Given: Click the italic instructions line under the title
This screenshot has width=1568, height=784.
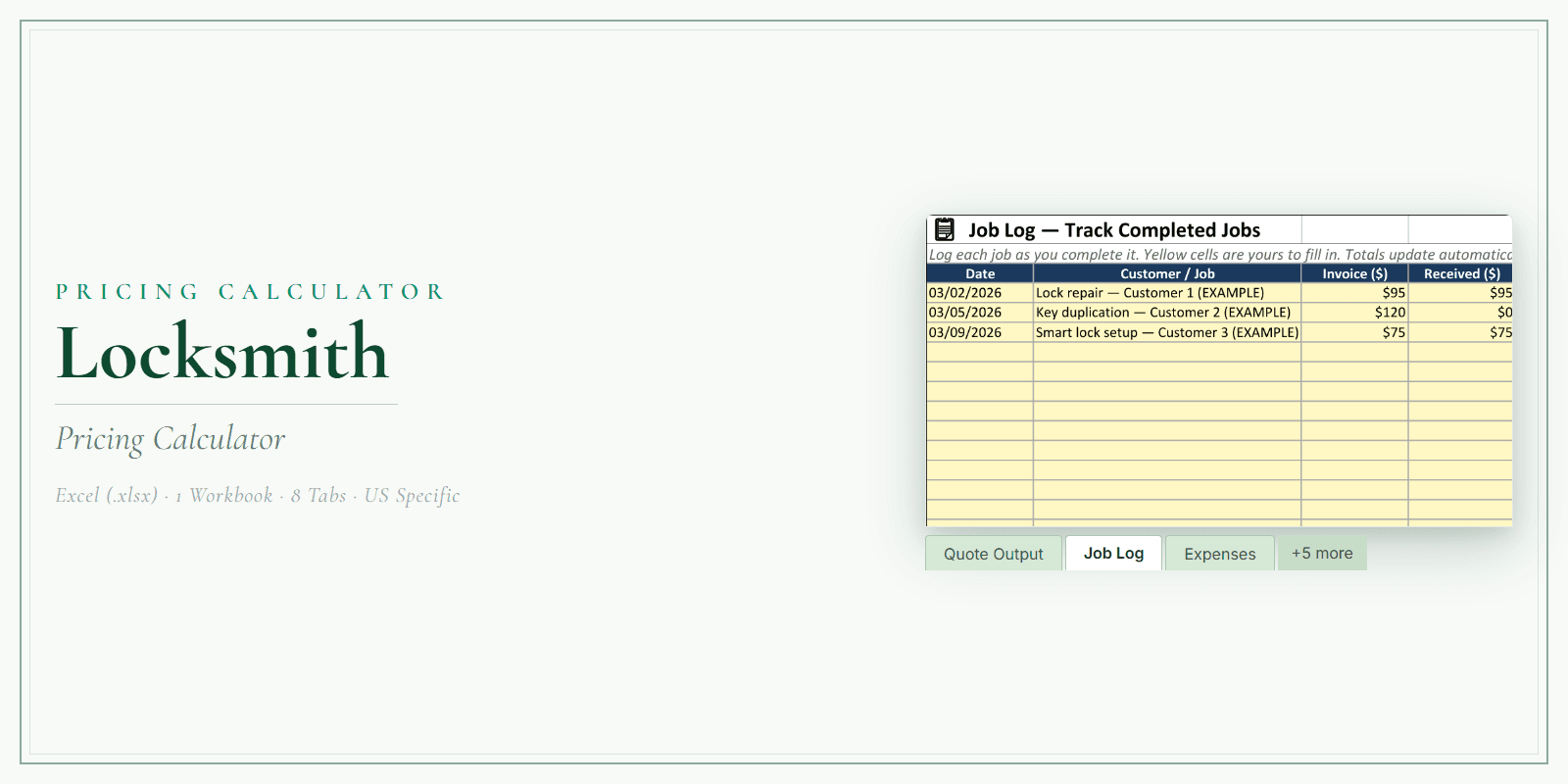Looking at the screenshot, I should (1220, 255).
